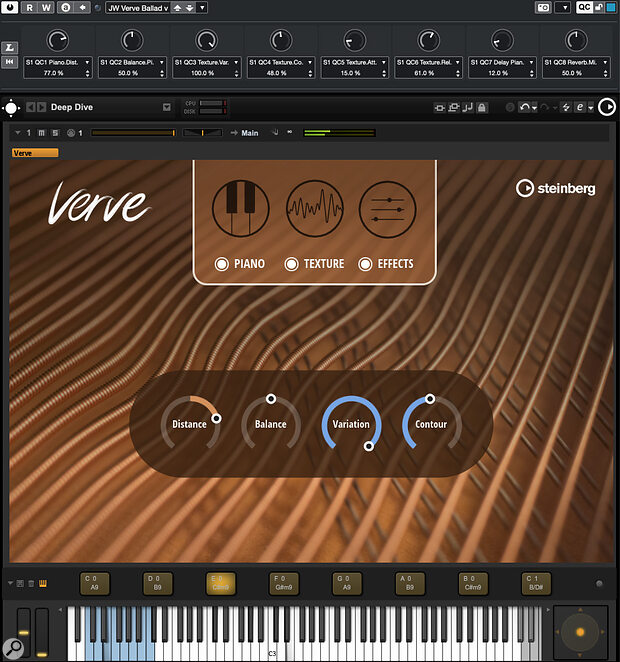Click the QC6 Texture.Rel. knob
This screenshot has width=620, height=662.
coord(428,41)
